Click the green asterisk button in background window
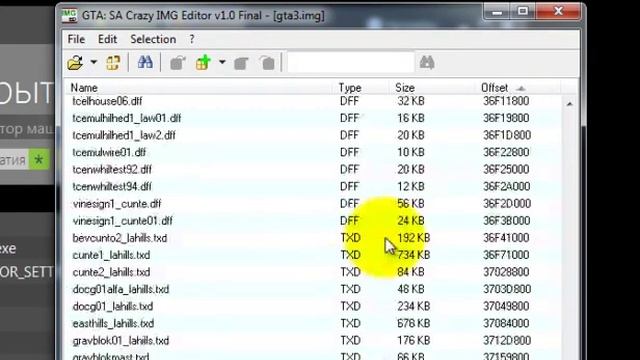 pos(39,160)
